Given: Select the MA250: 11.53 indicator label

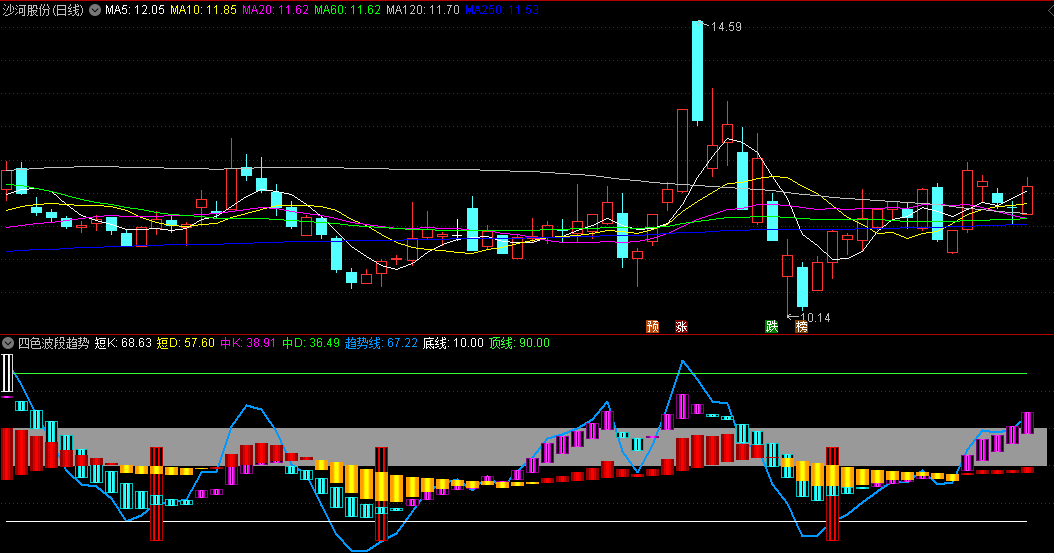Looking at the screenshot, I should (x=502, y=10).
